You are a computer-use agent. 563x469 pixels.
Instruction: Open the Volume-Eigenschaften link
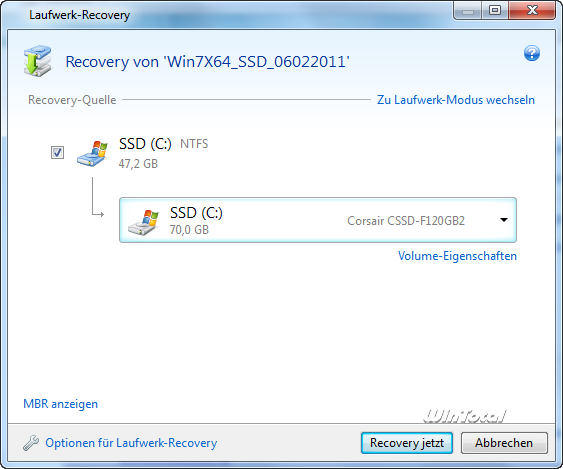(457, 256)
